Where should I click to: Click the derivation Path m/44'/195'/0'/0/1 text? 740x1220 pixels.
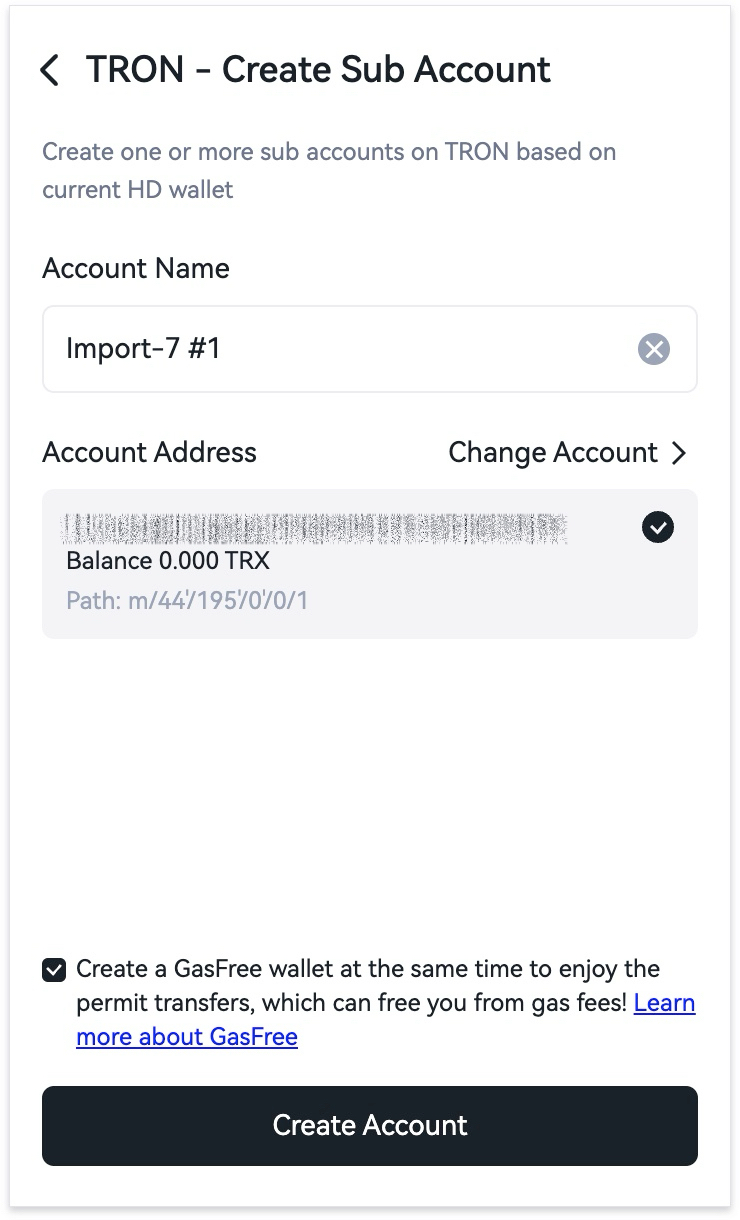pyautogui.click(x=187, y=601)
